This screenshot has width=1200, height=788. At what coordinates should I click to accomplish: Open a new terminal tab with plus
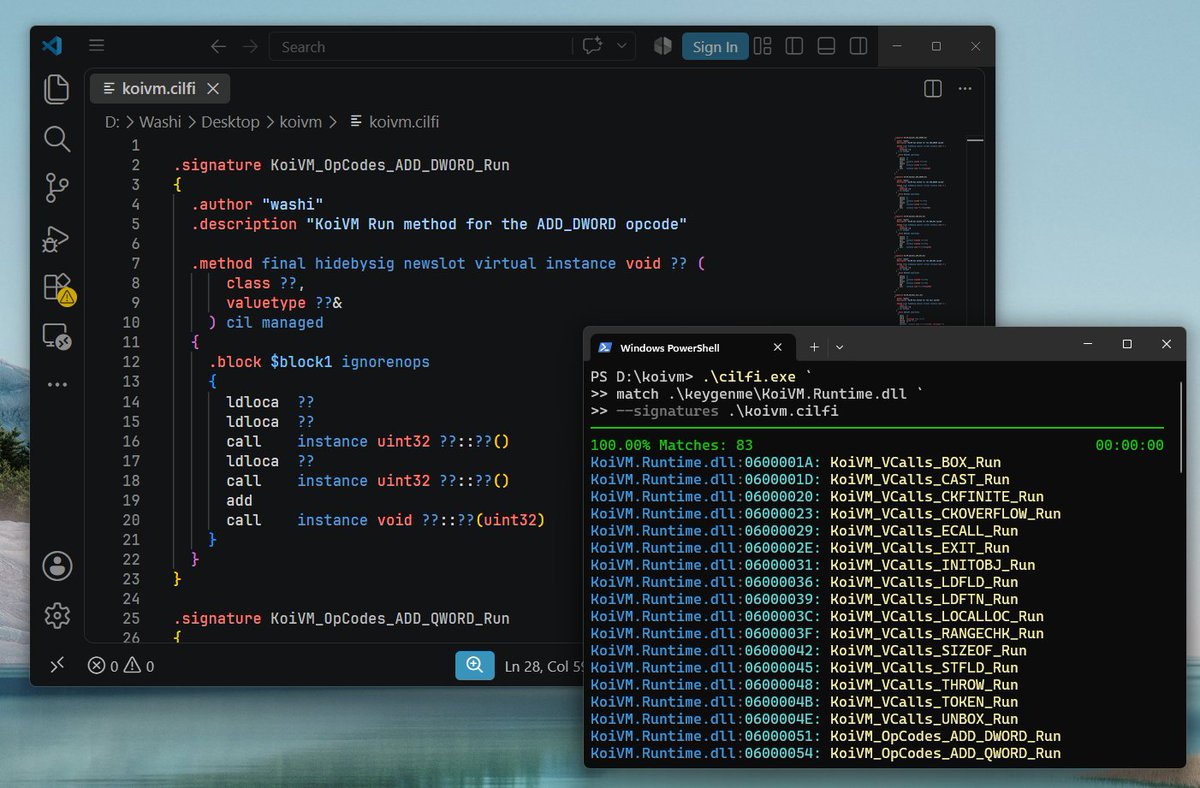coord(814,347)
